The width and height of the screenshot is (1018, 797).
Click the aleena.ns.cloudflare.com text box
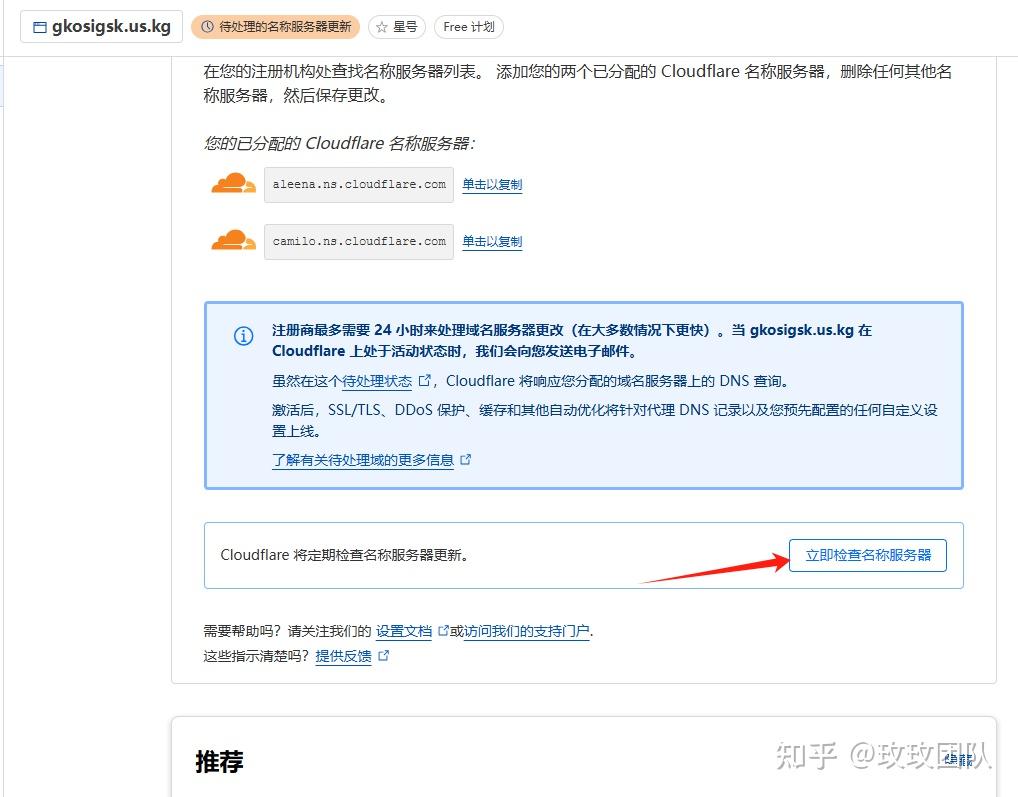(x=358, y=184)
